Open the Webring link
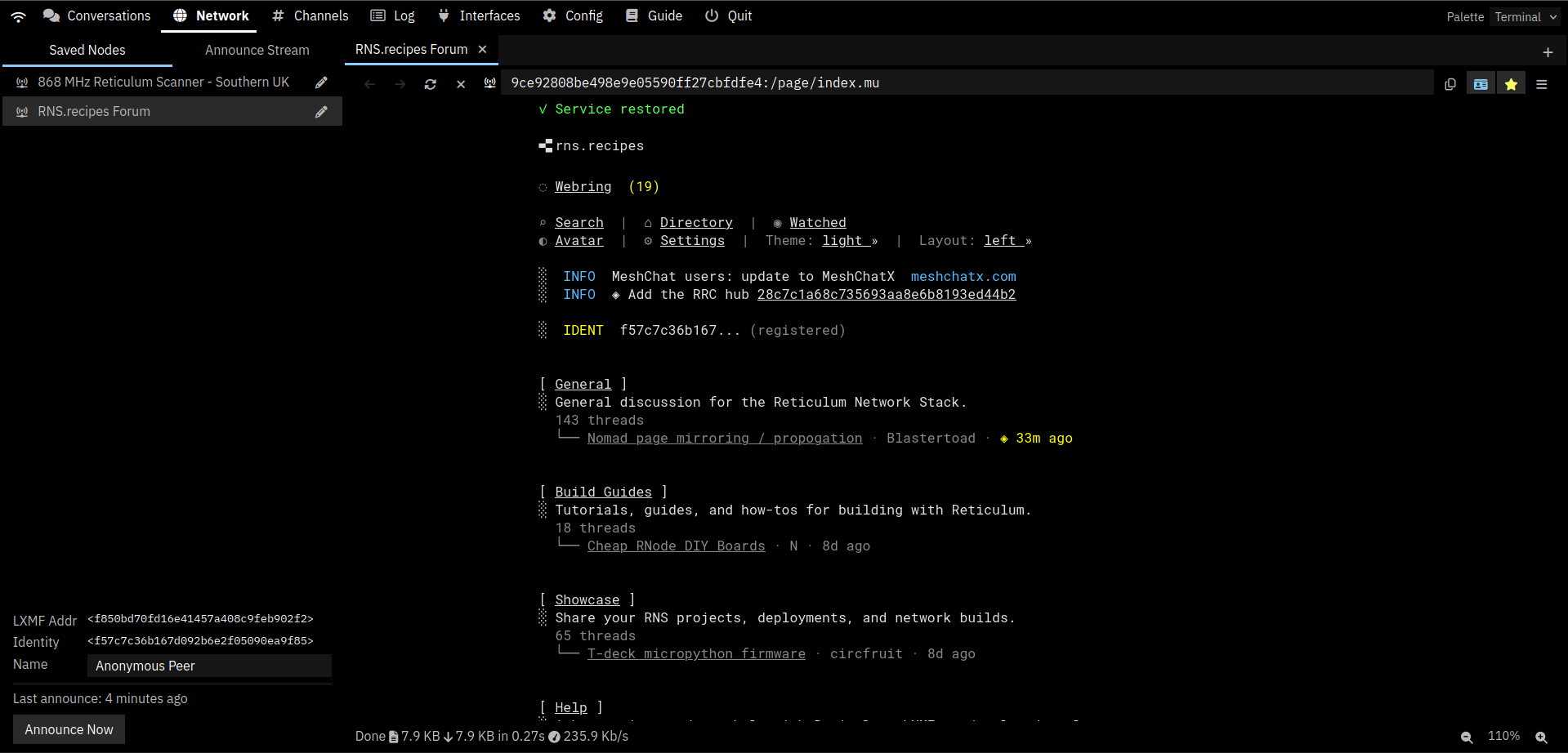Image resolution: width=1568 pixels, height=753 pixels. [x=583, y=187]
